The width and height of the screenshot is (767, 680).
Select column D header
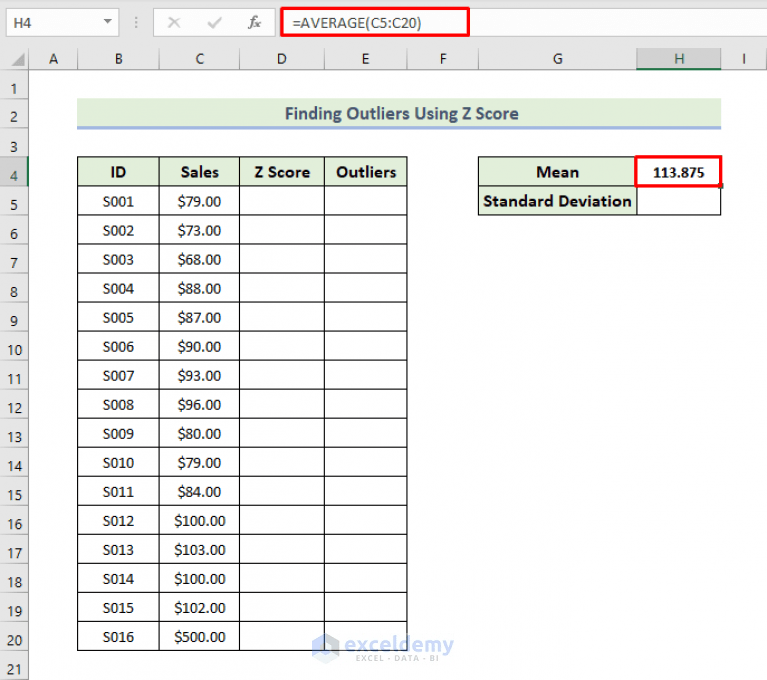(x=282, y=59)
